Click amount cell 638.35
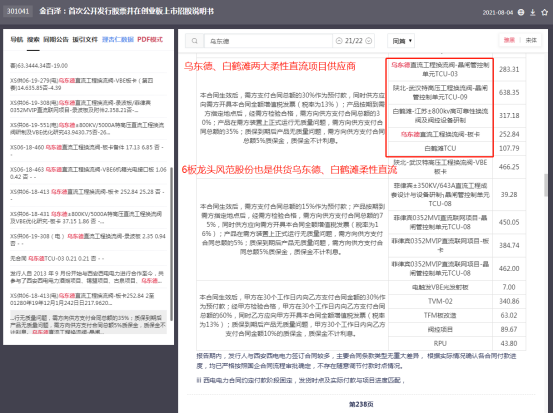This screenshot has height=414, width=553. click(x=509, y=92)
